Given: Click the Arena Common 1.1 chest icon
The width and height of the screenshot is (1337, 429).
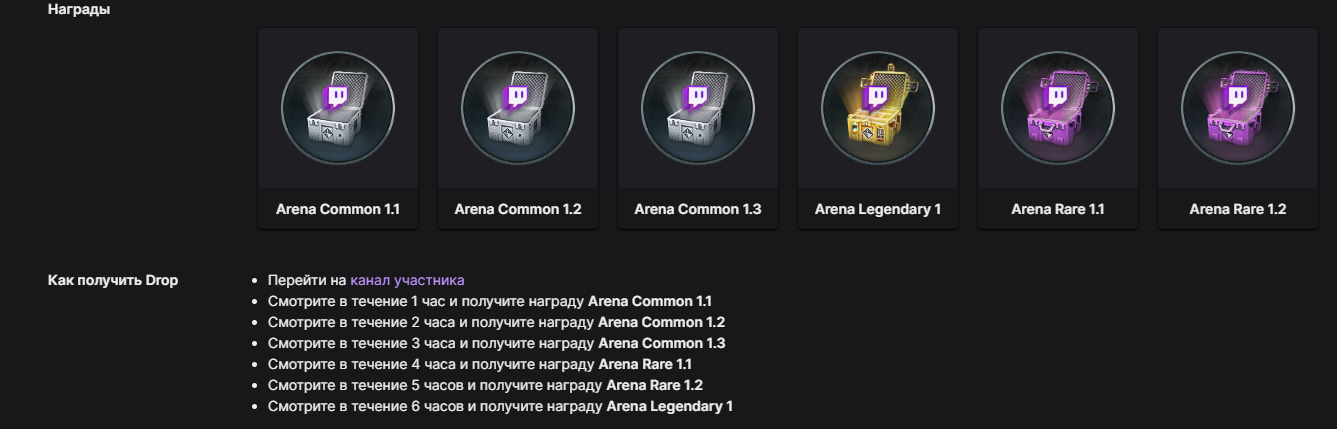Looking at the screenshot, I should [338, 108].
